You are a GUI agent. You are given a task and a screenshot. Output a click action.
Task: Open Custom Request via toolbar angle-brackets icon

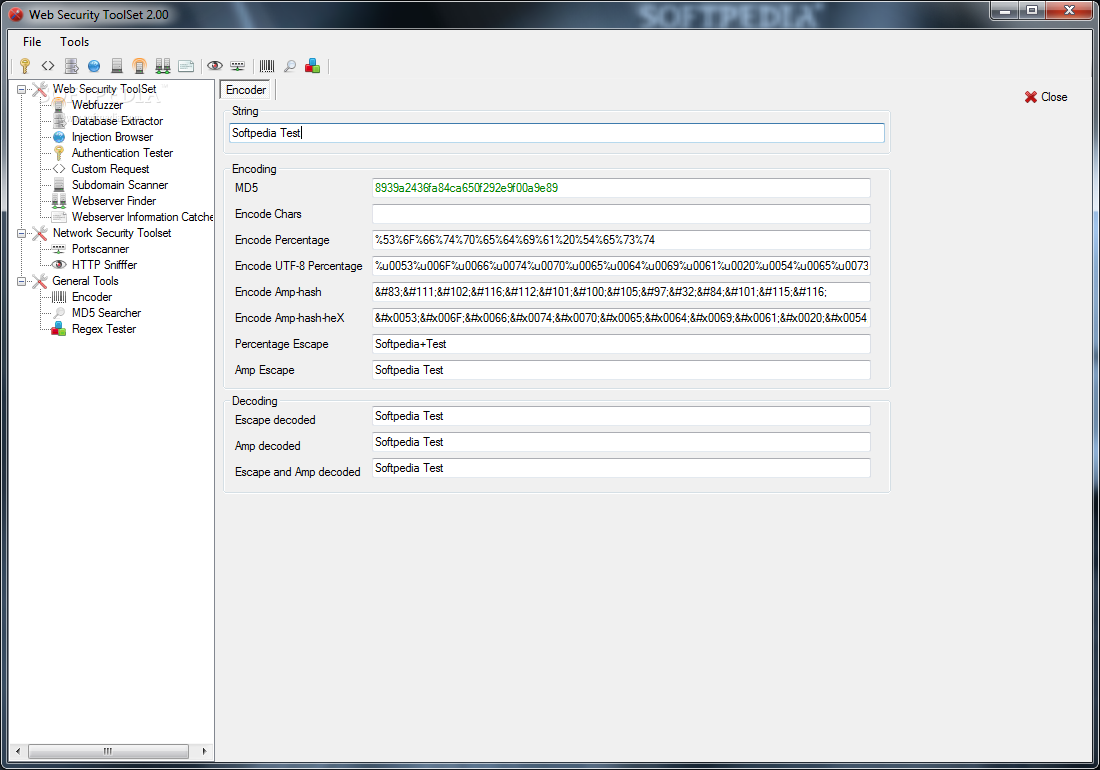click(48, 66)
